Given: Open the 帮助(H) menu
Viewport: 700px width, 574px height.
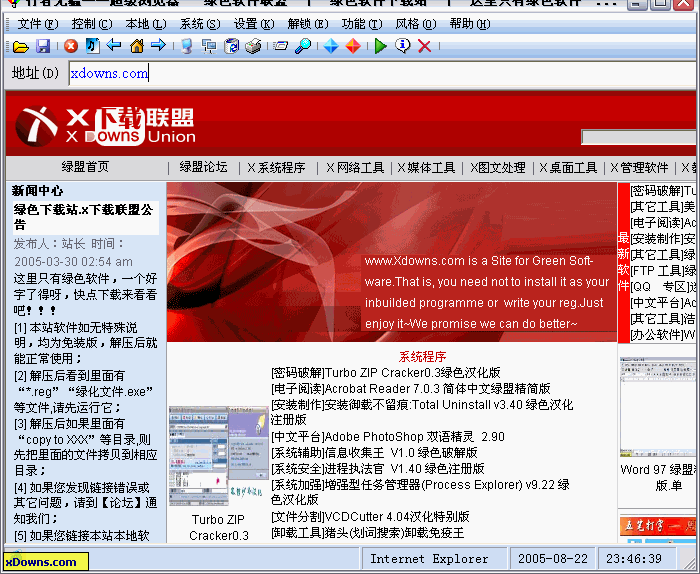Looking at the screenshot, I should point(470,24).
